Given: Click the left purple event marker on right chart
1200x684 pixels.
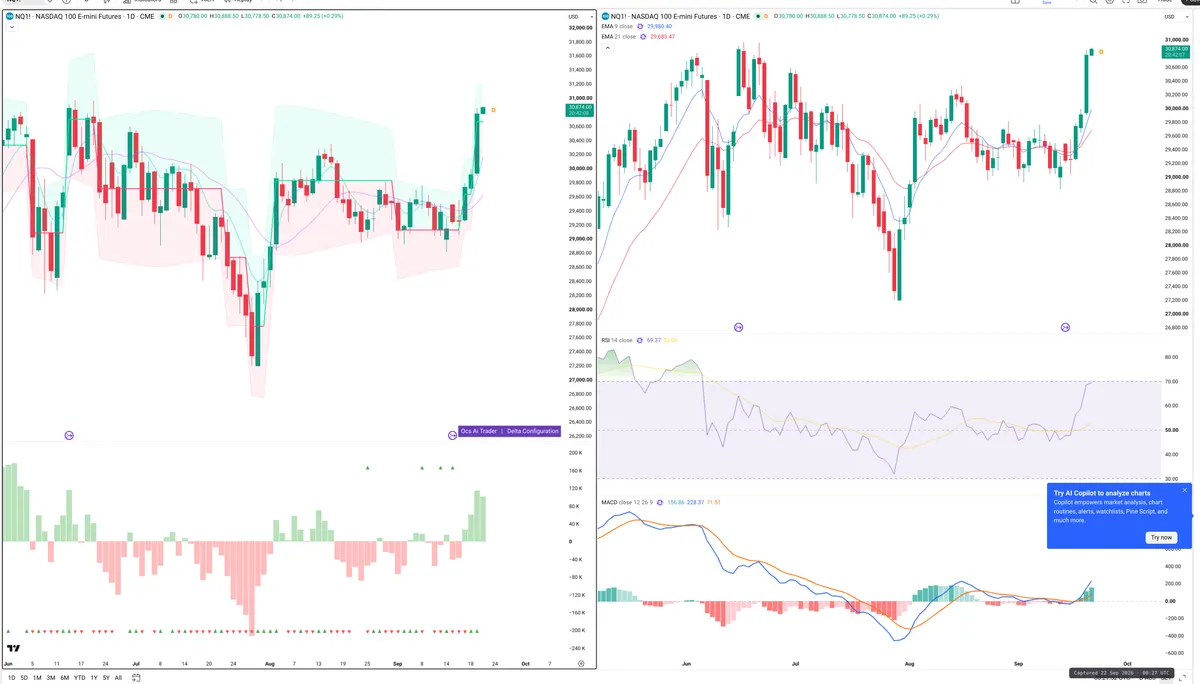Looking at the screenshot, I should coord(739,328).
